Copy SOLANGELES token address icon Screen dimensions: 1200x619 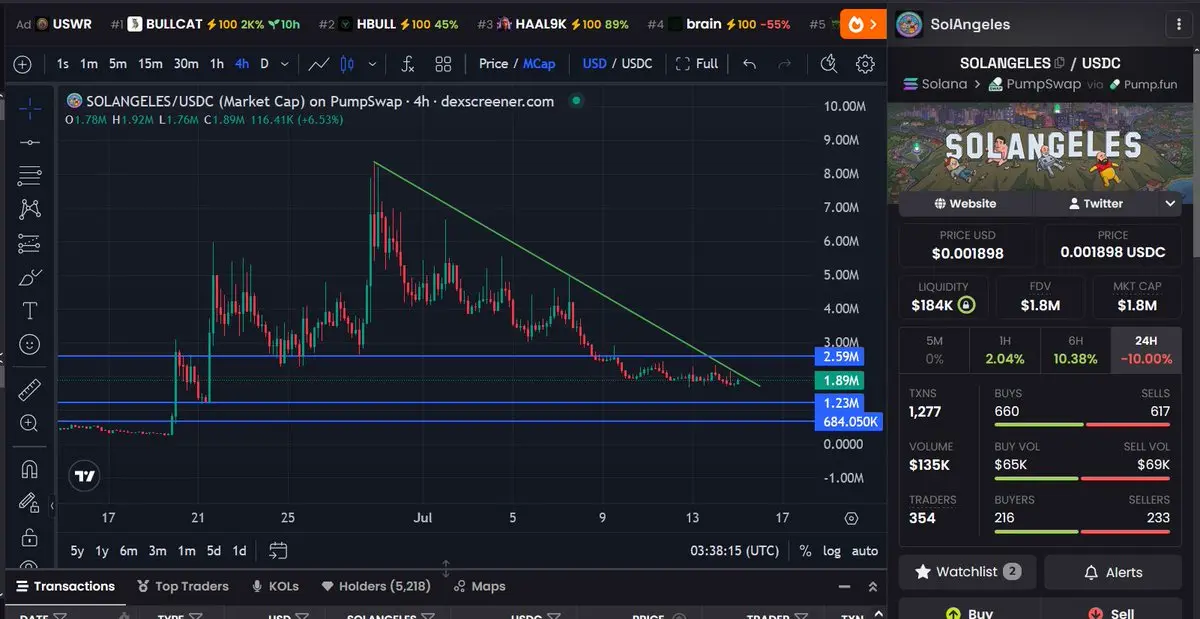[x=1060, y=63]
